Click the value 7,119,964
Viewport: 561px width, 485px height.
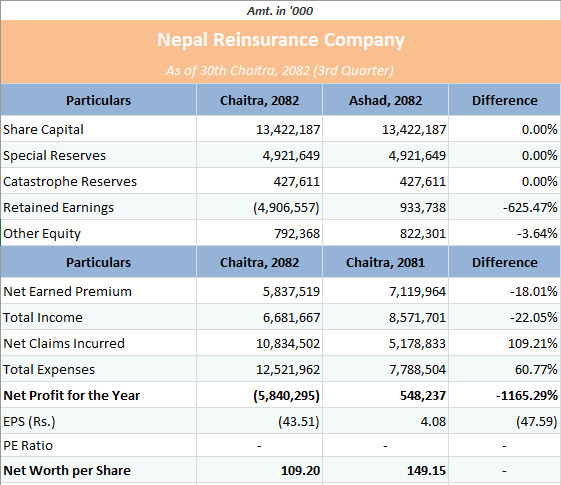pos(417,292)
